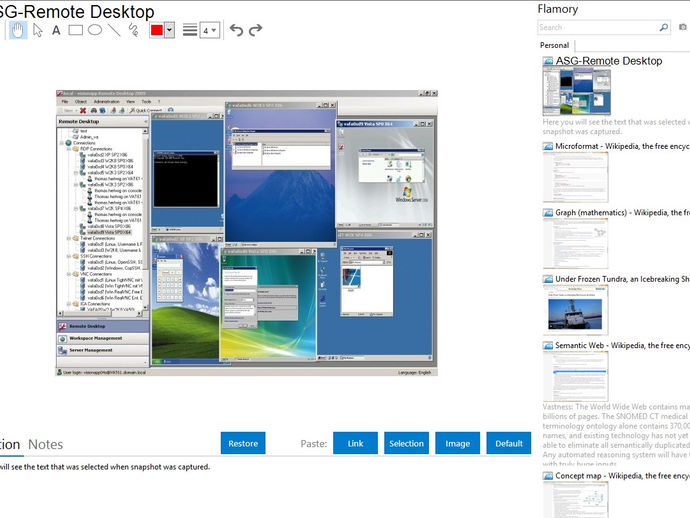690x518 pixels.
Task: Open the color dropdown arrow
Action: click(x=169, y=30)
